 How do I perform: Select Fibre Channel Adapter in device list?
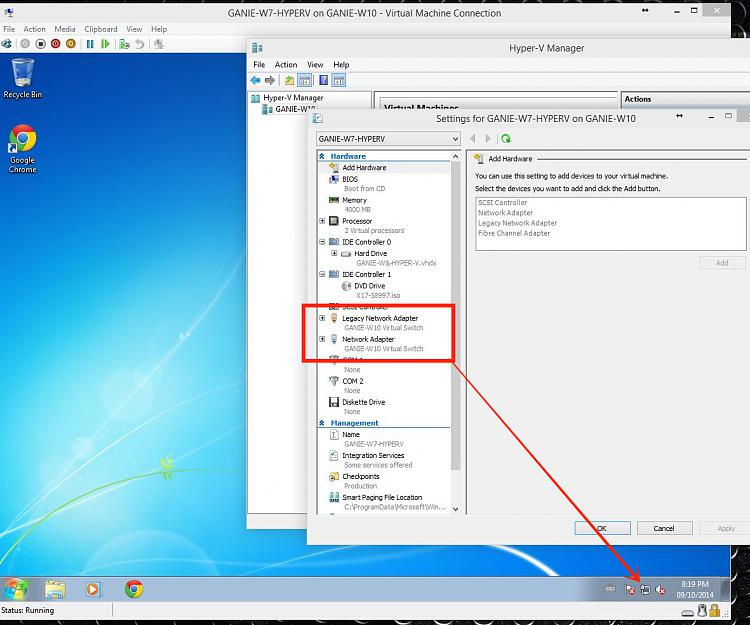click(x=514, y=233)
